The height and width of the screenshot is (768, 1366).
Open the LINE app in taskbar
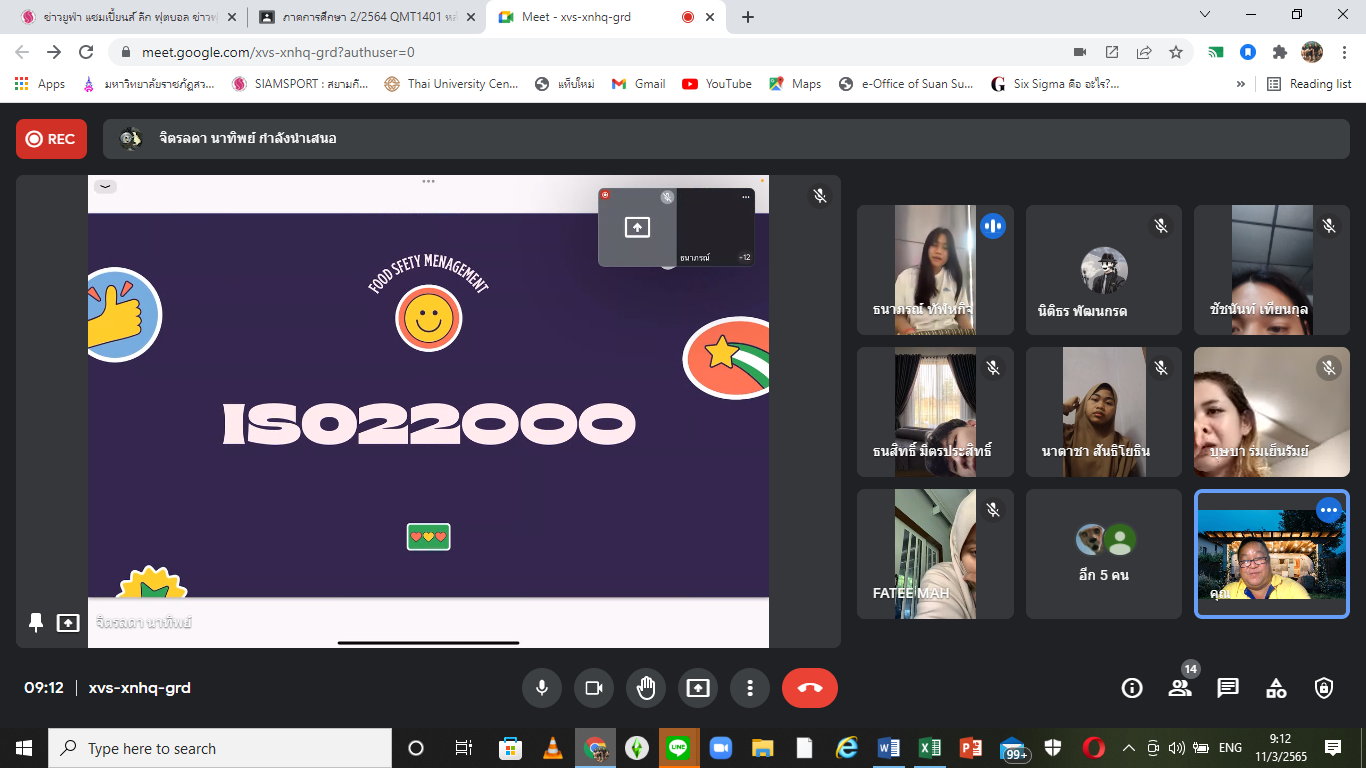(x=678, y=748)
